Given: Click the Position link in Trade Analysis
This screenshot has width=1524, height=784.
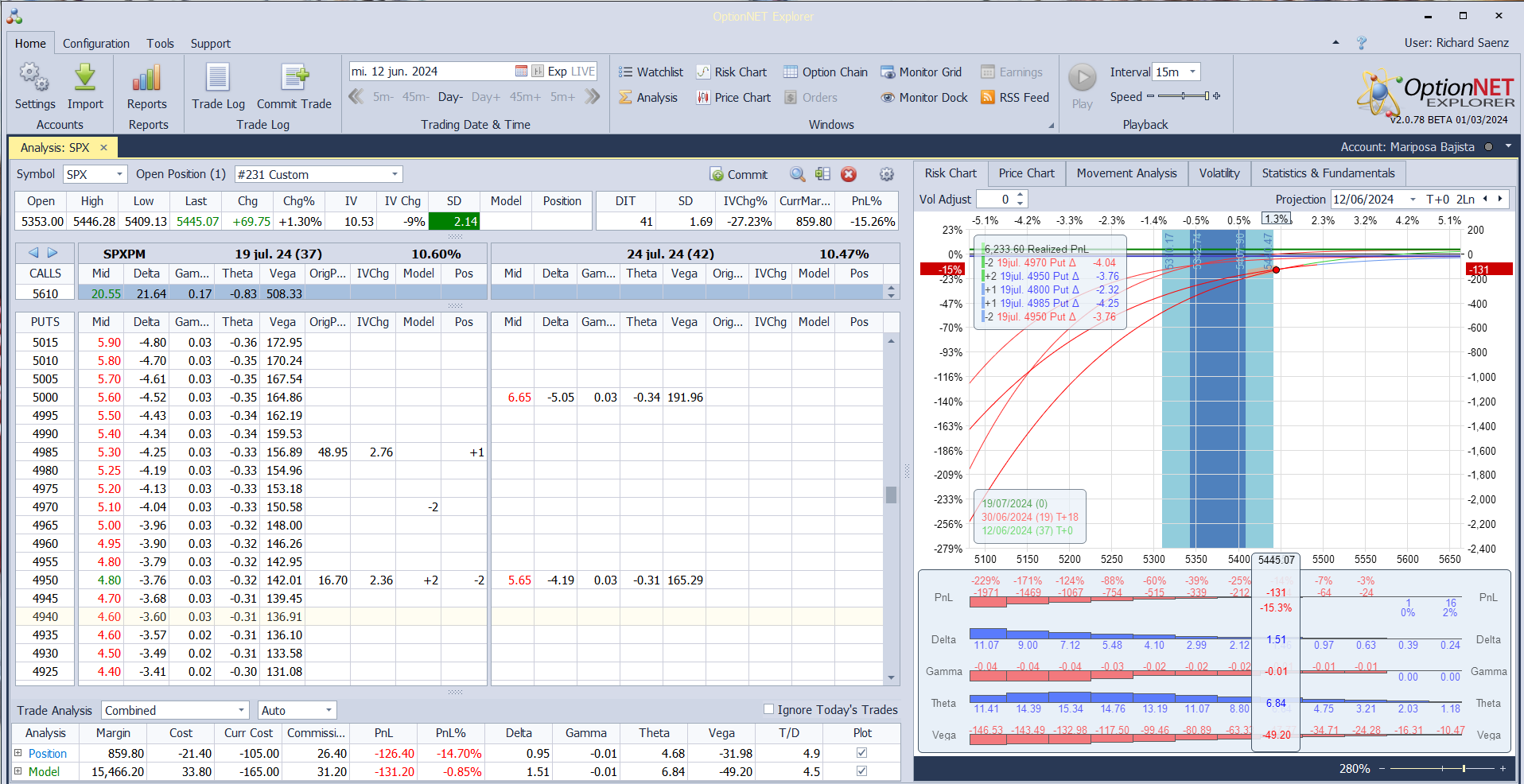Looking at the screenshot, I should tap(48, 753).
